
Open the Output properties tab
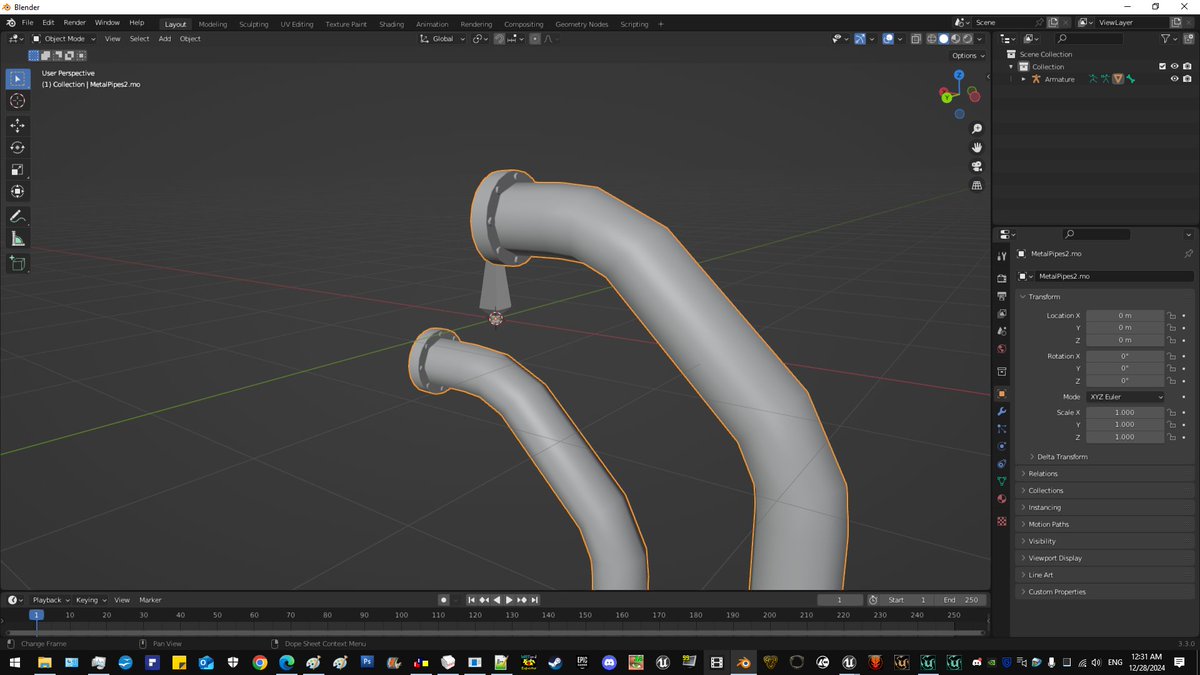1001,296
